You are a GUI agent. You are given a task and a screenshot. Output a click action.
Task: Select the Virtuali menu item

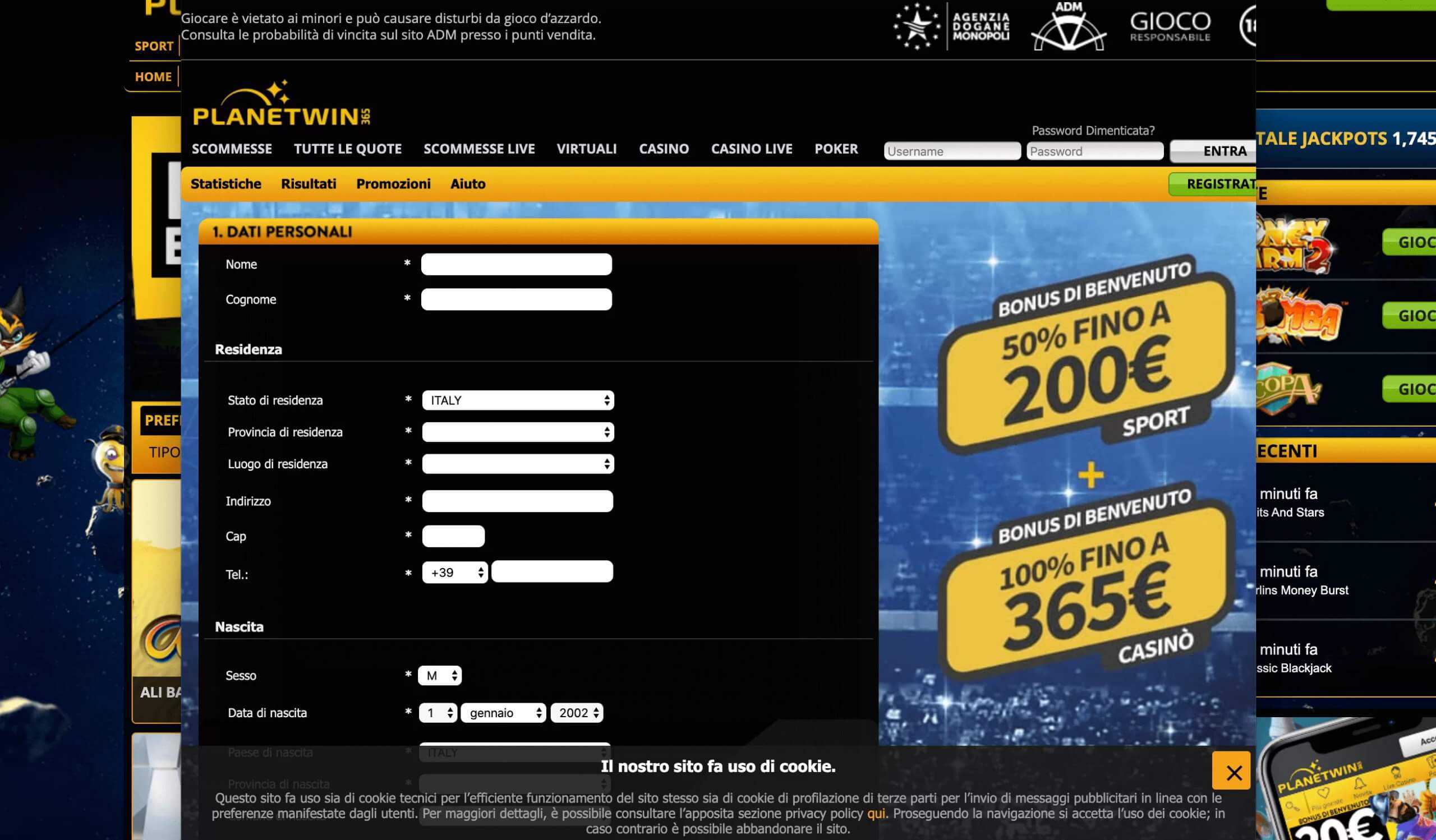[586, 149]
